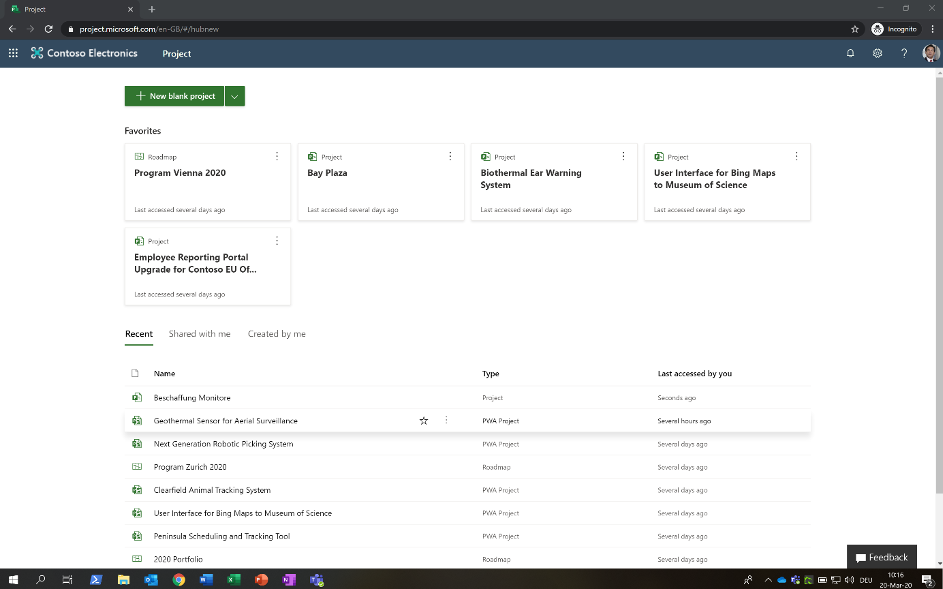Click the Beschaffung Monitore project icon
This screenshot has height=589, width=943.
click(x=137, y=397)
